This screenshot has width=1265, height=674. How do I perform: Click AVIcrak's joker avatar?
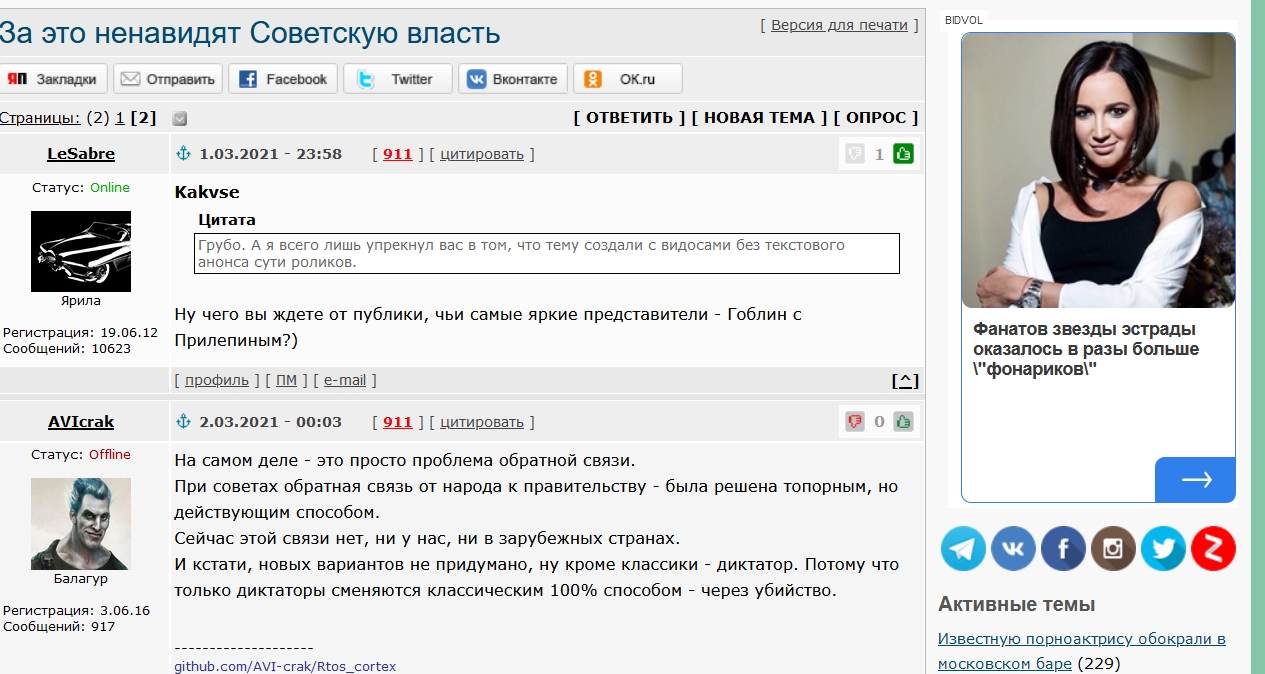tap(81, 523)
